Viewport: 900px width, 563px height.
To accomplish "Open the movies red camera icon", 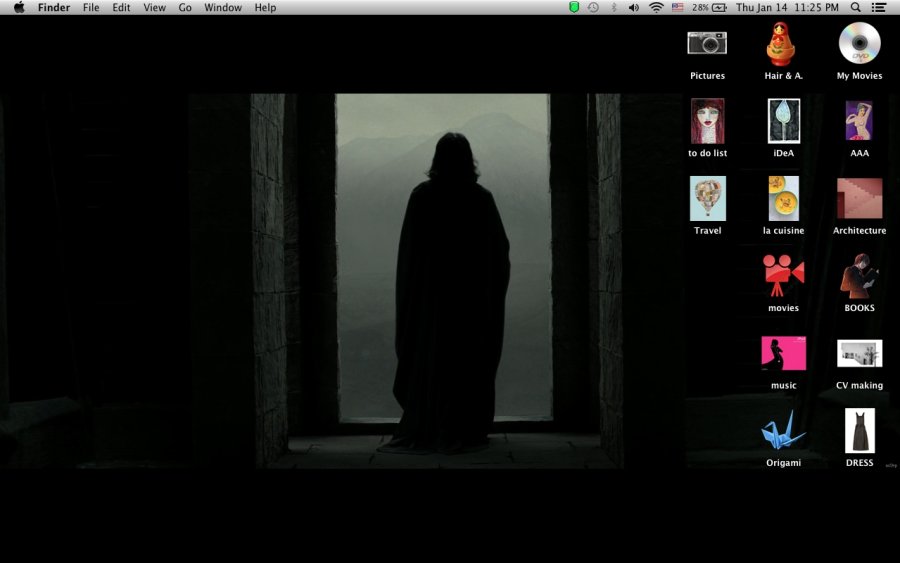I will coord(783,276).
